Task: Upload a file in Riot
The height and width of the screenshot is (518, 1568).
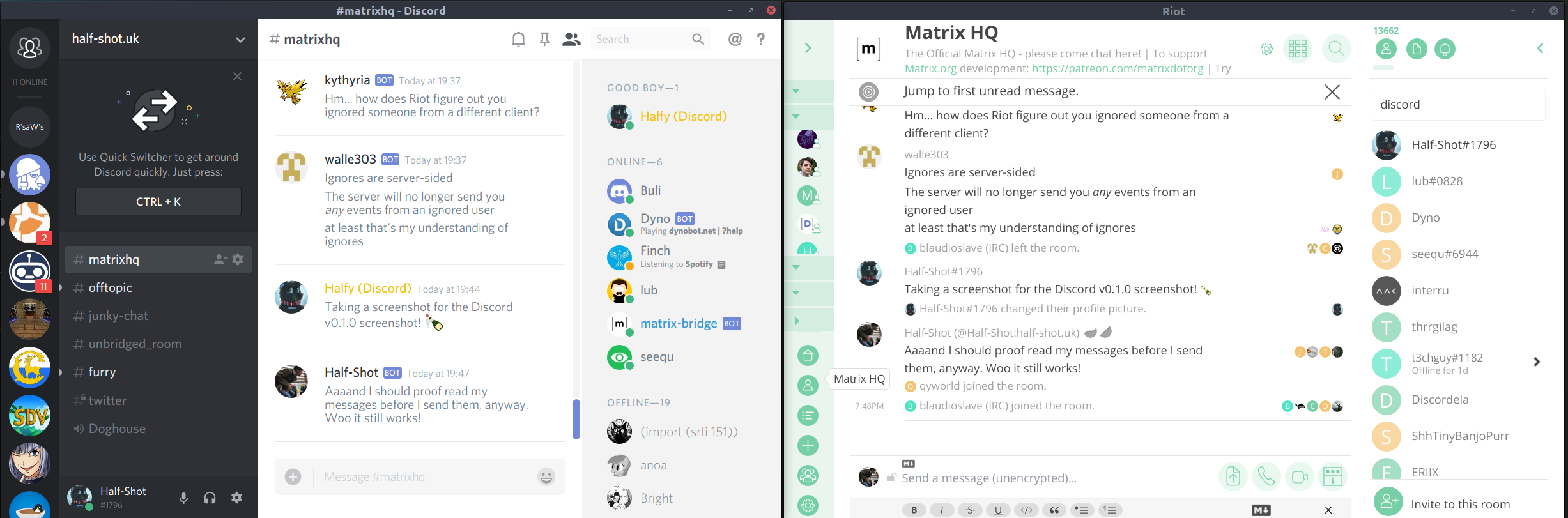Action: click(x=1233, y=476)
